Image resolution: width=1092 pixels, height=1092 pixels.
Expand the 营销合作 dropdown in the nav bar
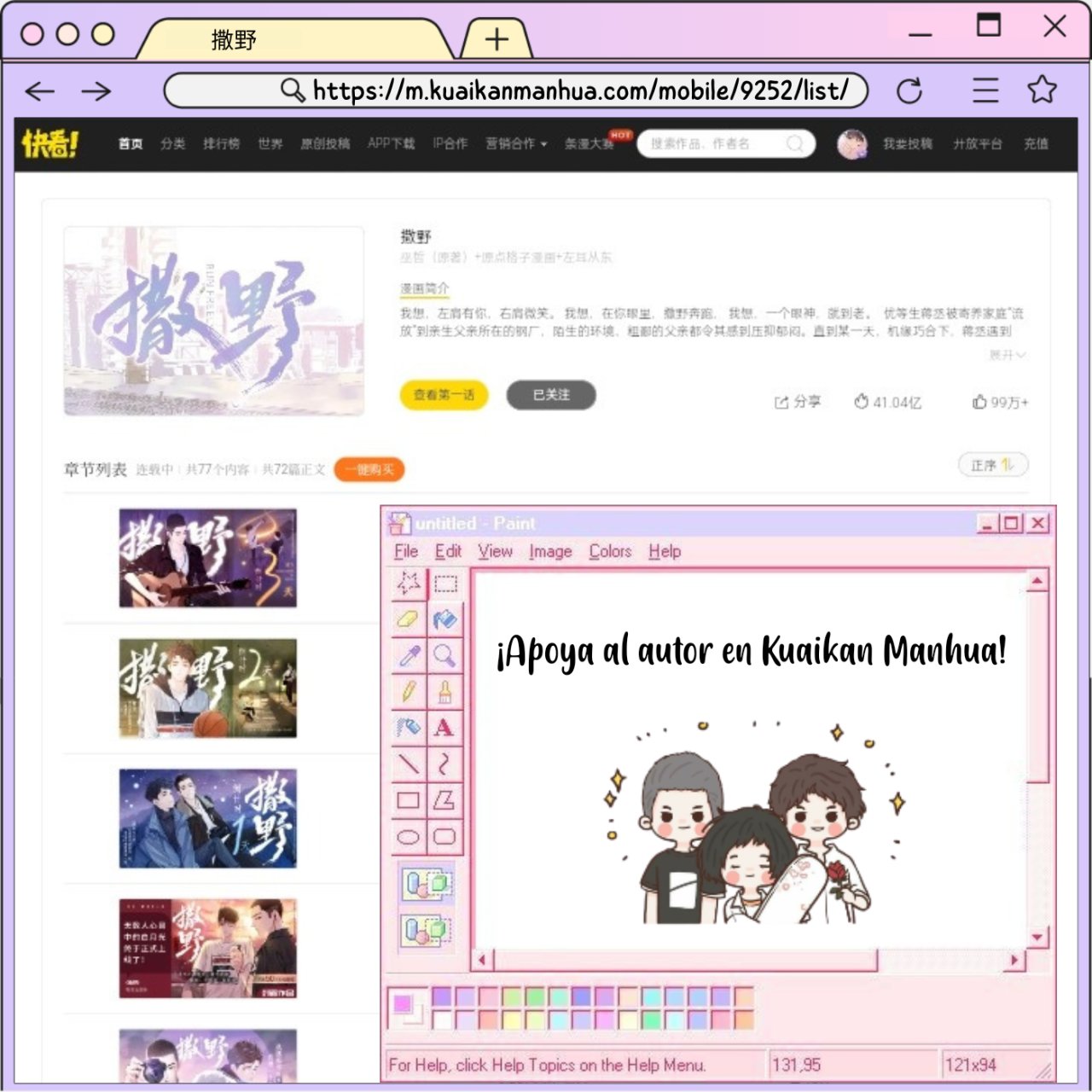[516, 143]
